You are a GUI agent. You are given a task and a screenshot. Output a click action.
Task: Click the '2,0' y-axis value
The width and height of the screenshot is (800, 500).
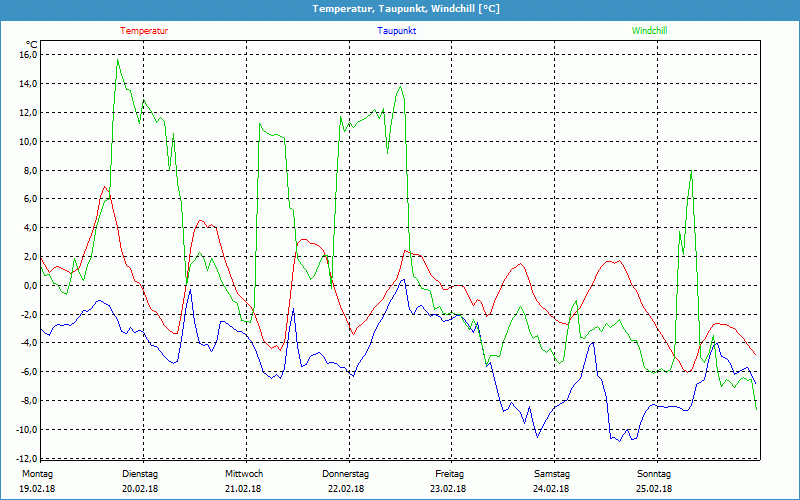click(x=30, y=257)
